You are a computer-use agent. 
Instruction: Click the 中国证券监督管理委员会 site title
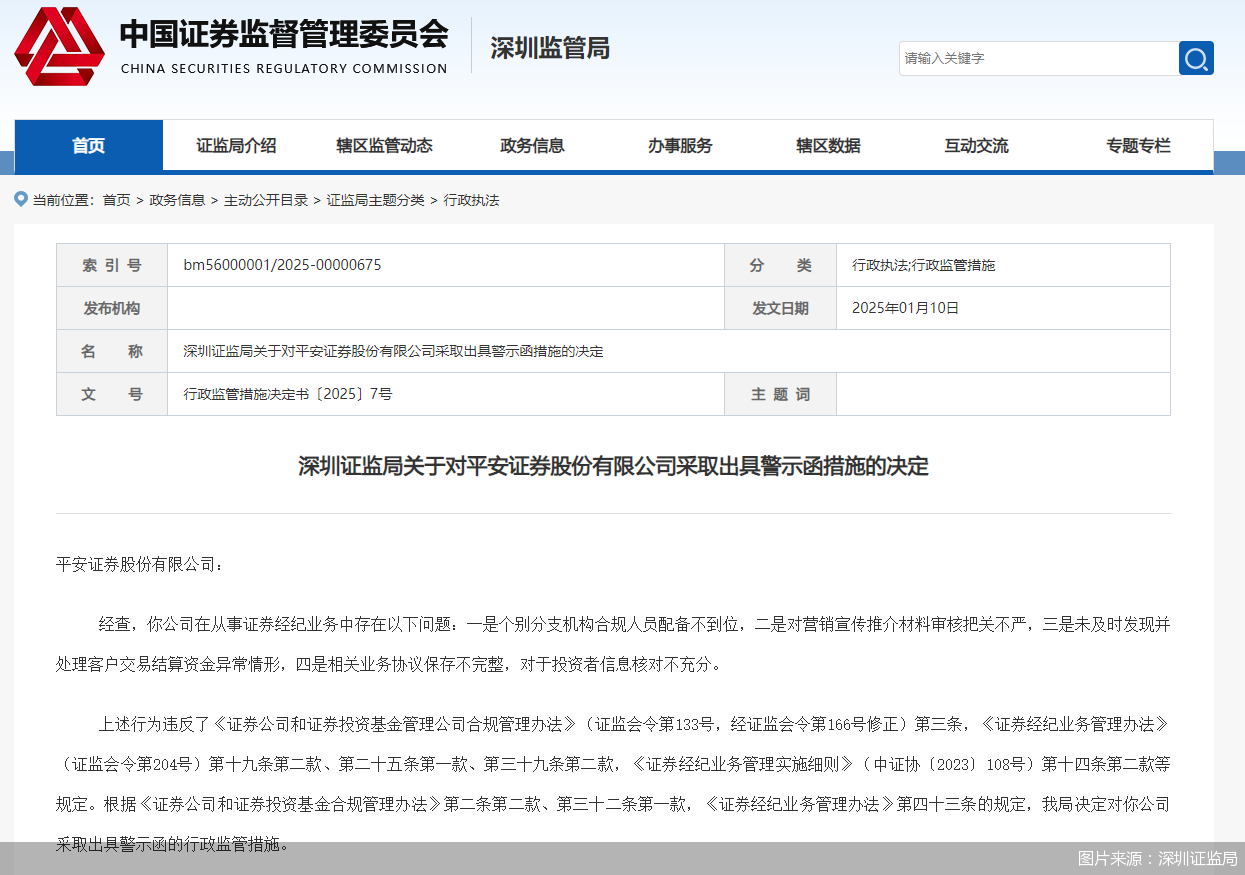coord(284,36)
